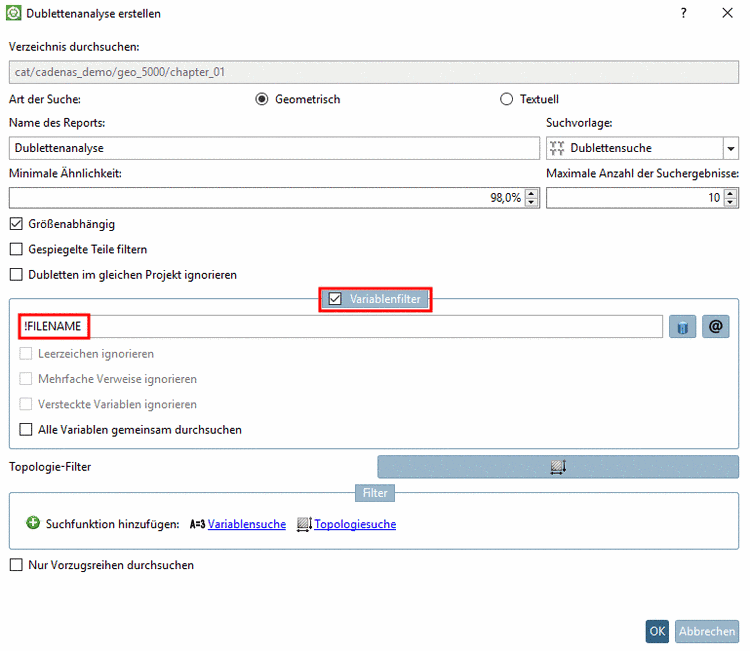This screenshot has width=750, height=651.
Task: Click into the Name des Reports field
Action: tap(274, 148)
